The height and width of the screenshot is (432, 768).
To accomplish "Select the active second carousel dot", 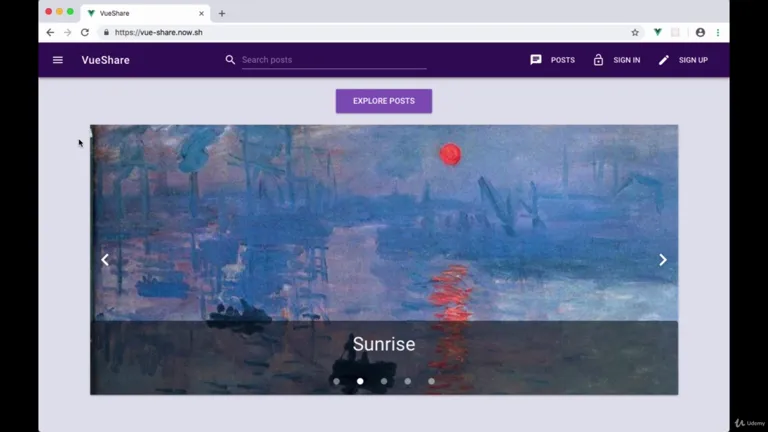I will [x=360, y=381].
